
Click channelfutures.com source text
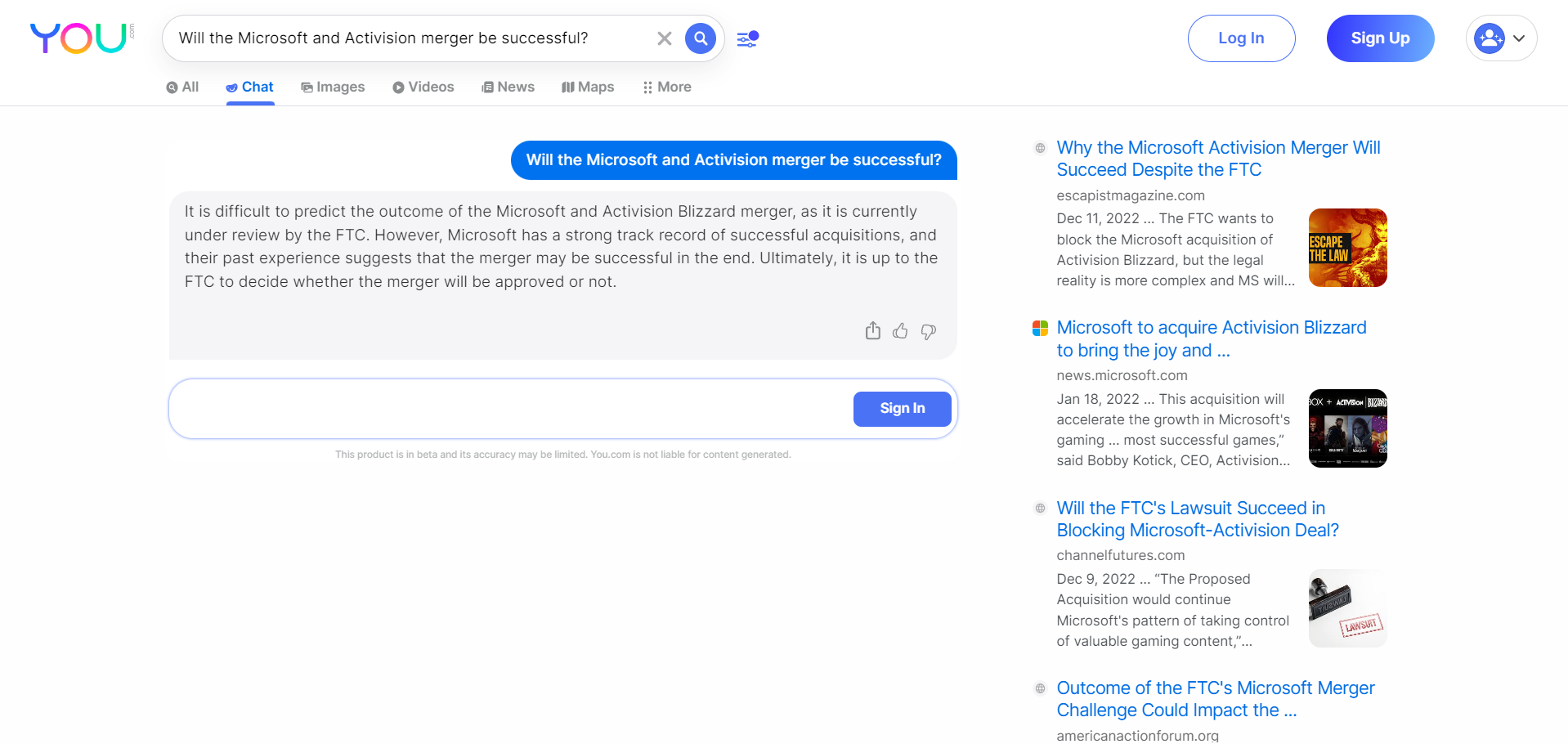1120,555
